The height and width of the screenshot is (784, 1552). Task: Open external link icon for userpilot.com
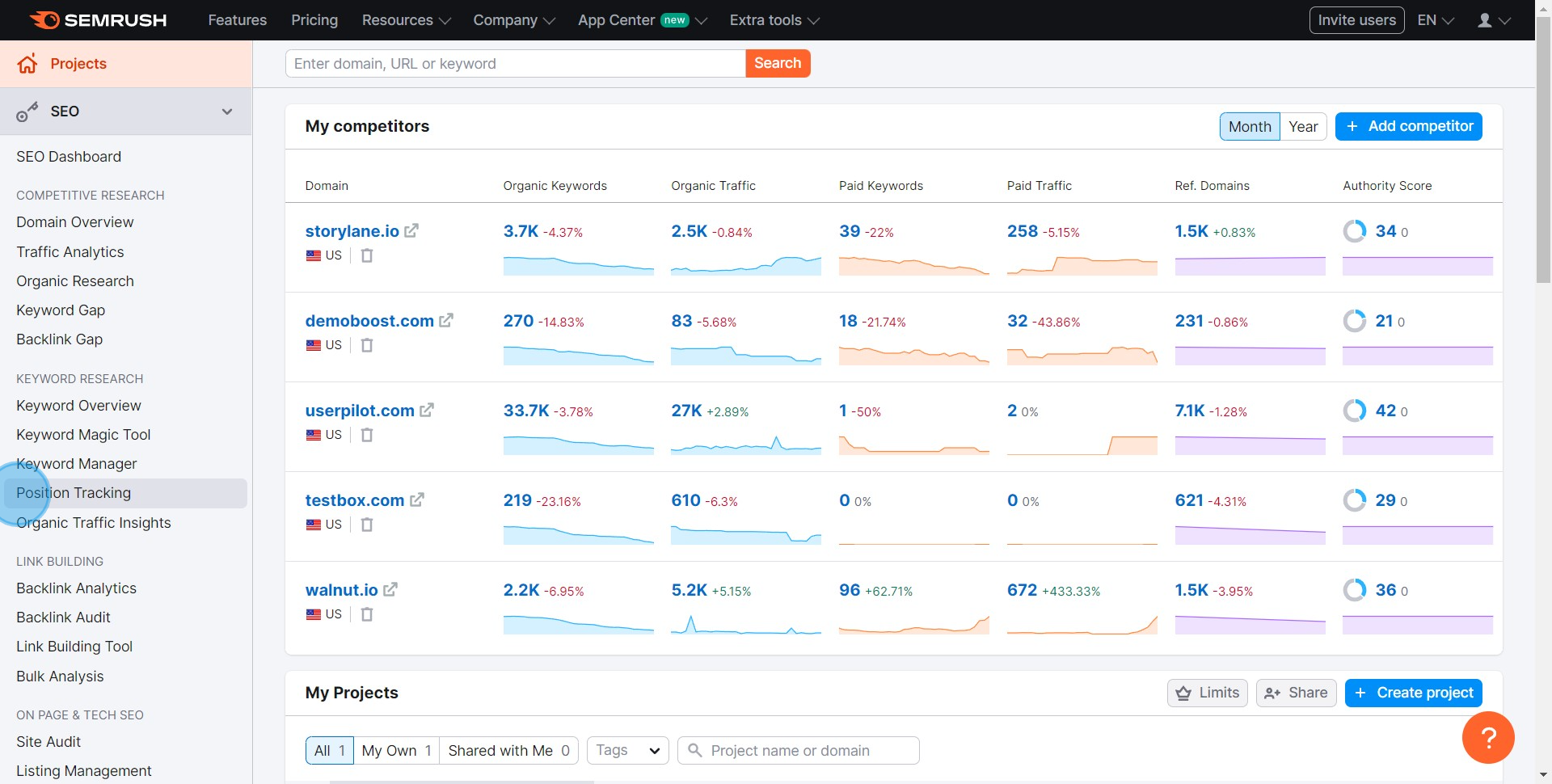(427, 410)
